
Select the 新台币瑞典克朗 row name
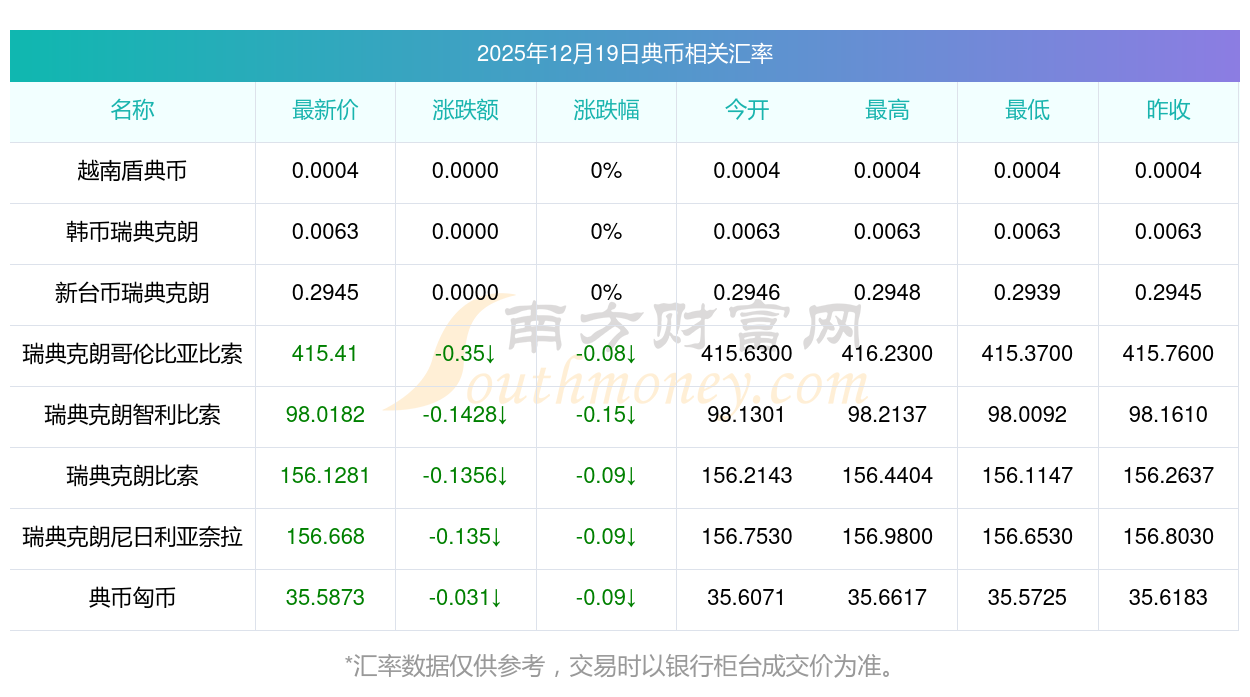132,293
